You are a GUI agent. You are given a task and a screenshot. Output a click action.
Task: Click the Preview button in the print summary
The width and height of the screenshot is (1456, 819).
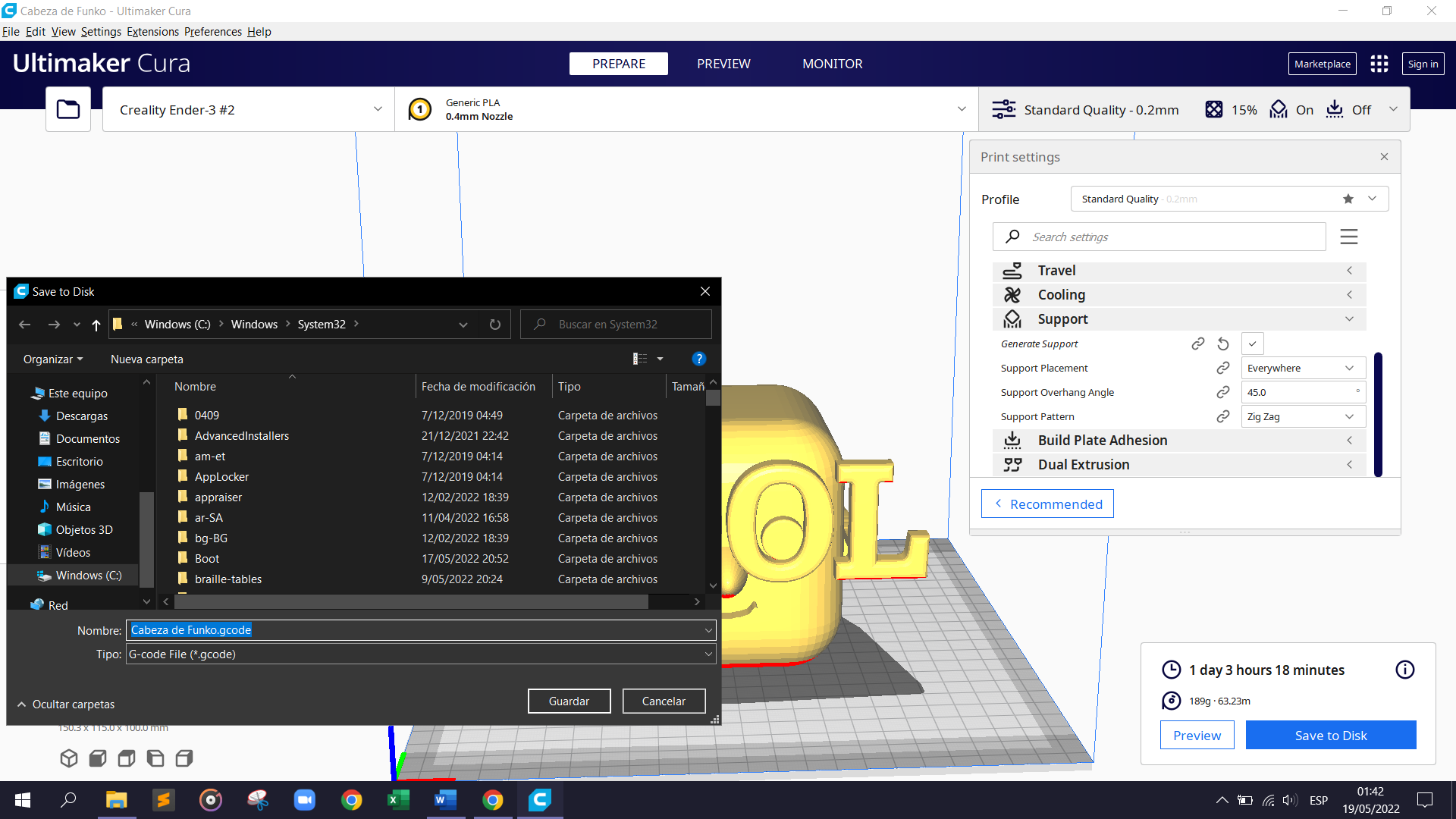(1197, 735)
